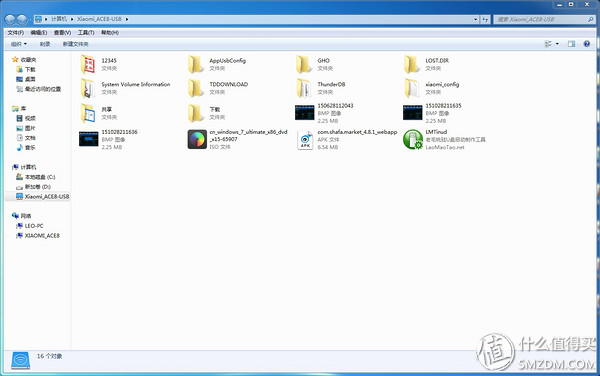Select the 下载 folder in file list
This screenshot has width=600, height=376.
point(207,113)
